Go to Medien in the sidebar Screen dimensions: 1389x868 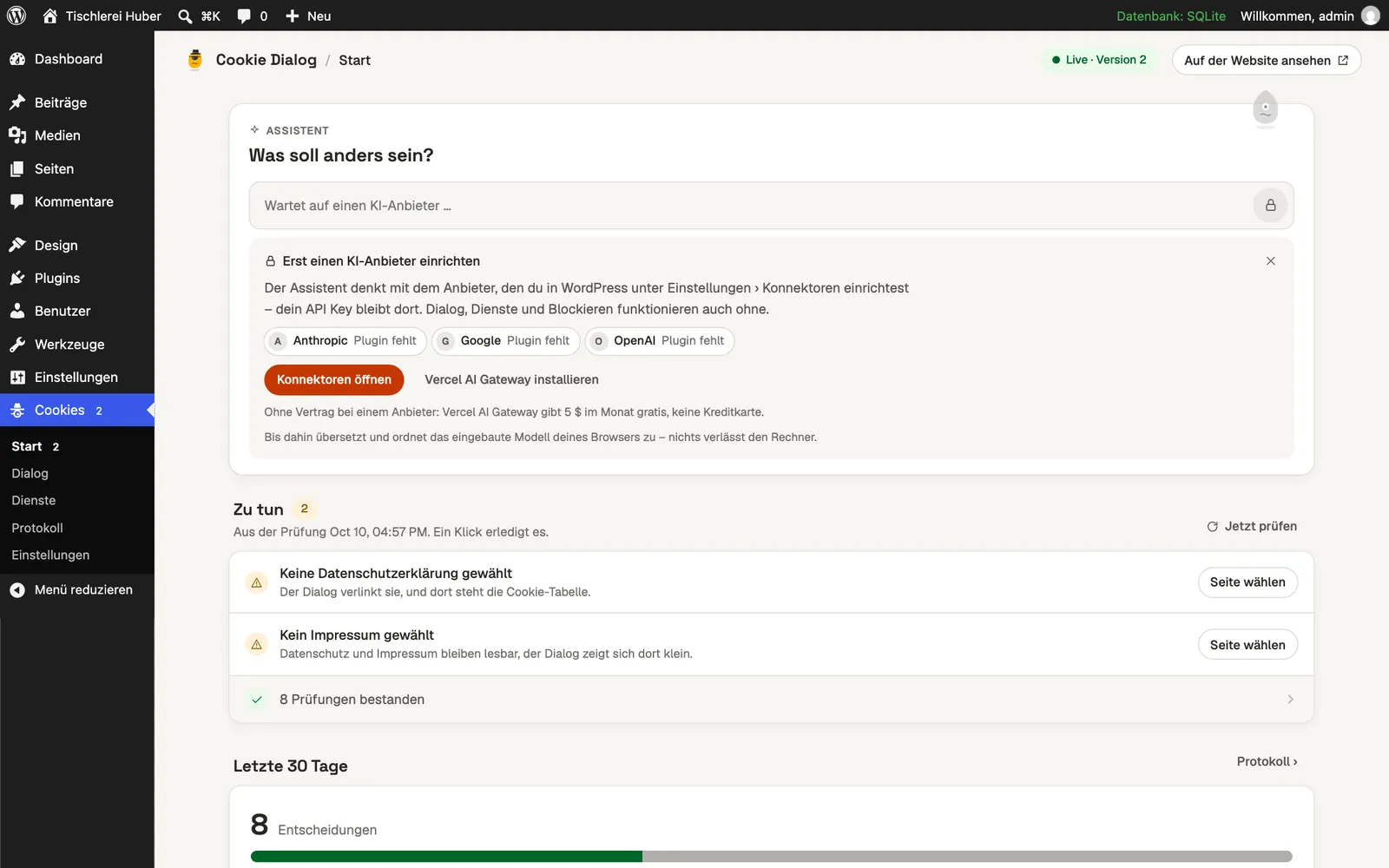(77, 135)
